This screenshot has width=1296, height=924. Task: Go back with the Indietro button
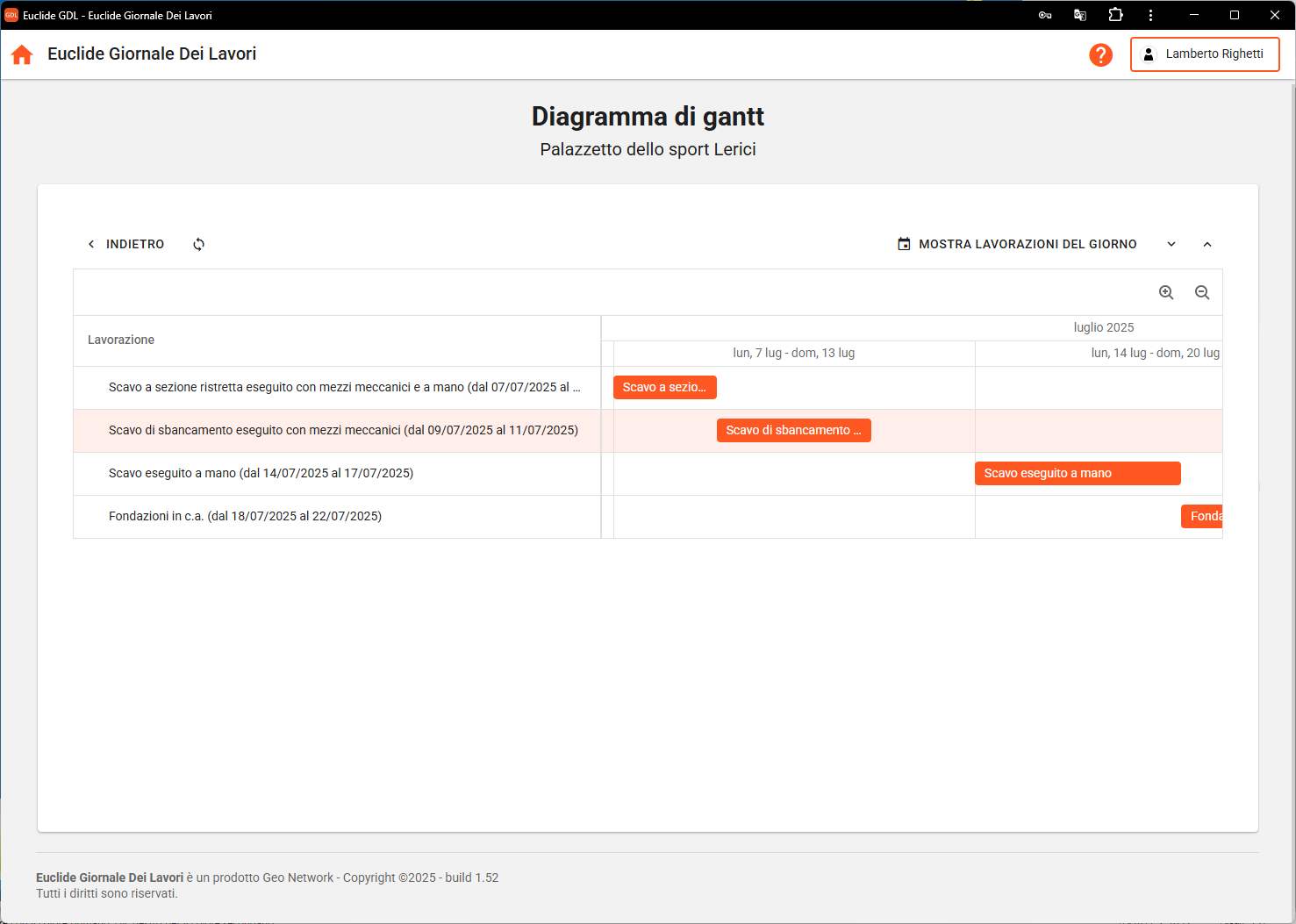pos(125,245)
